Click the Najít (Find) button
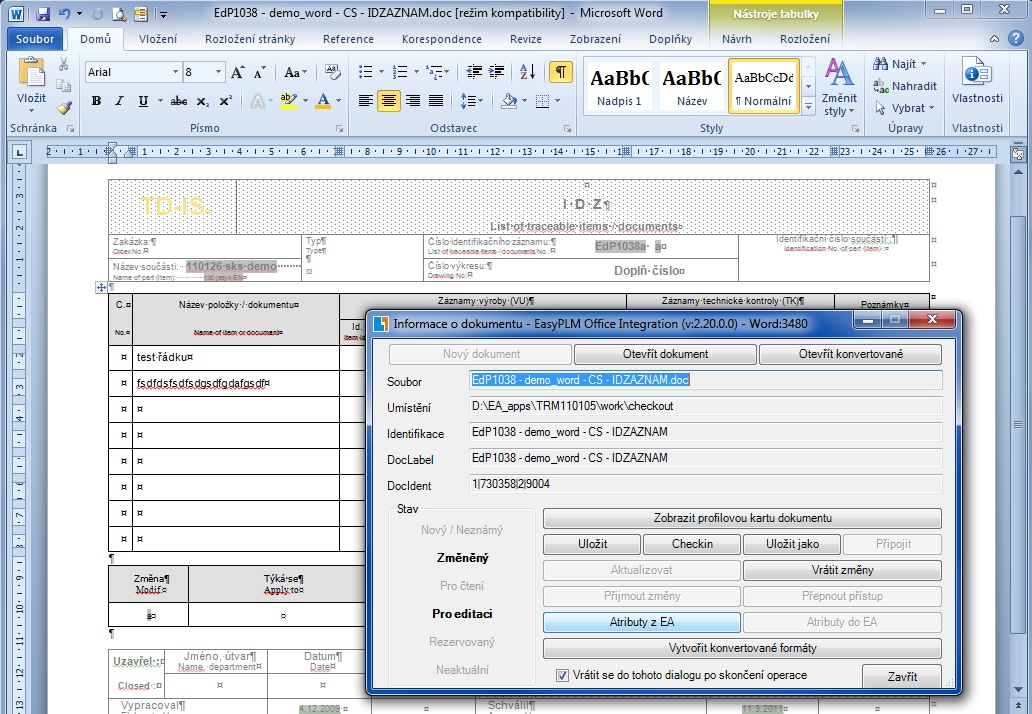1032x714 pixels. click(x=900, y=64)
